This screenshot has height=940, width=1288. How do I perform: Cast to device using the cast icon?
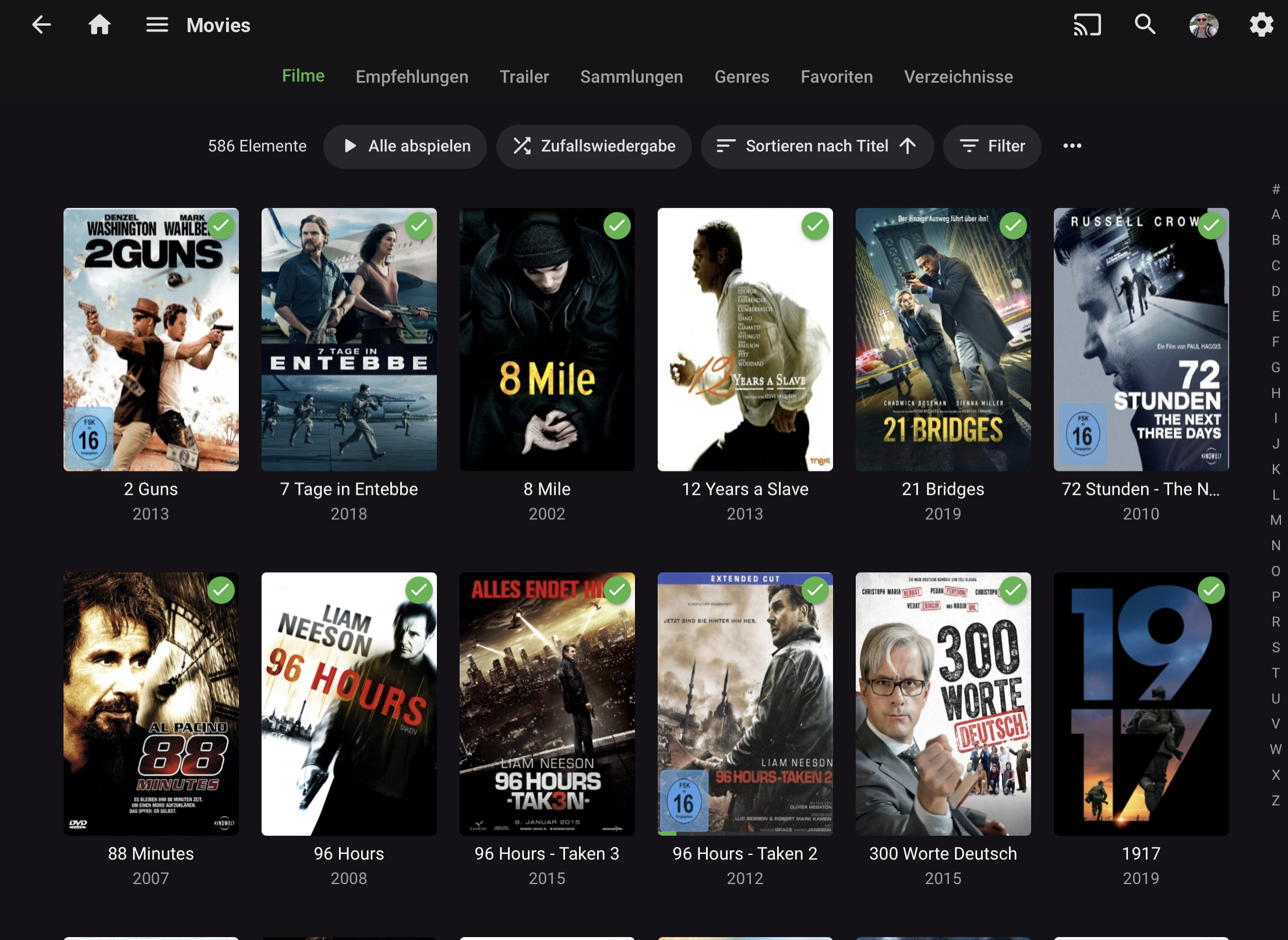[1087, 25]
